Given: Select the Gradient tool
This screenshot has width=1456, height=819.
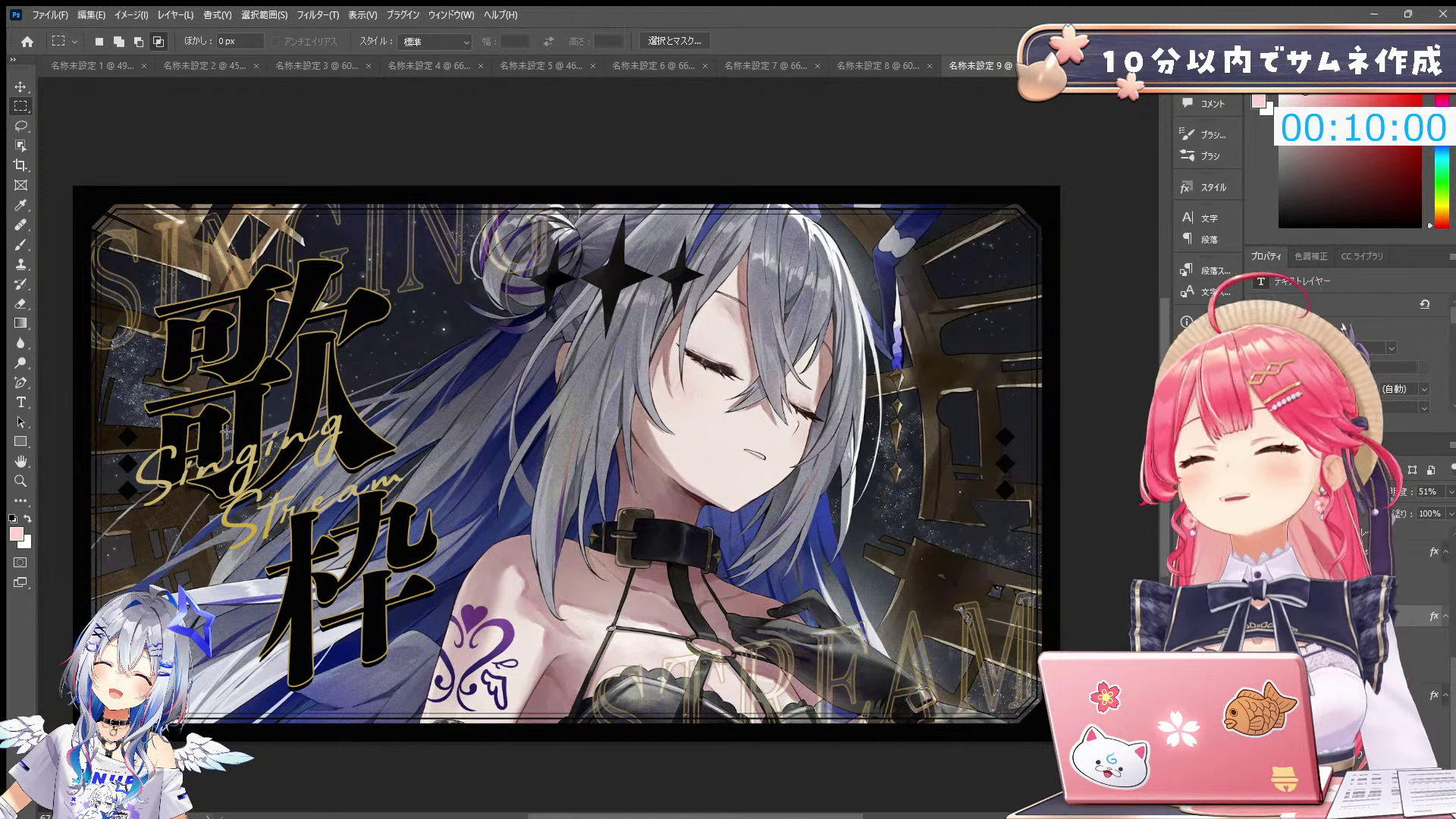Looking at the screenshot, I should 20,323.
